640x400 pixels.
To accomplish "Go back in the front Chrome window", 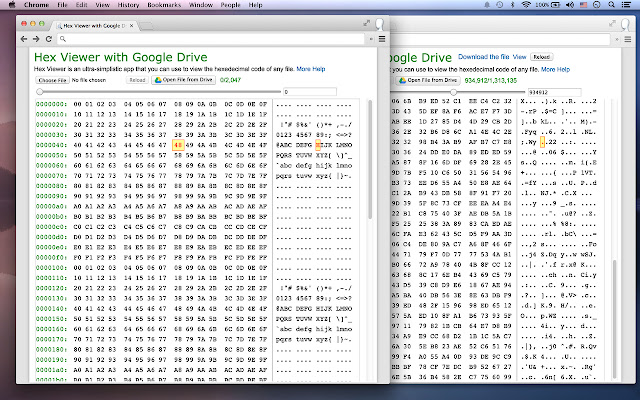I will tap(24, 39).
